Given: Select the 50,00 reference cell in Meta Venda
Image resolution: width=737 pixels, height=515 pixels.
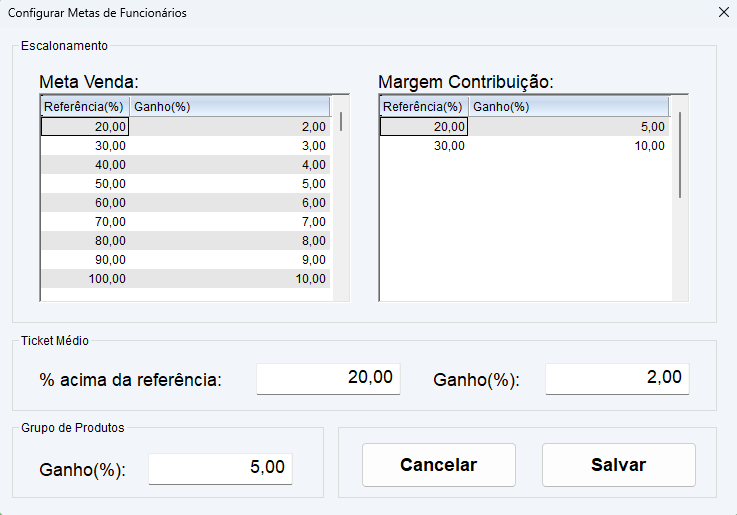Looking at the screenshot, I should click(85, 184).
